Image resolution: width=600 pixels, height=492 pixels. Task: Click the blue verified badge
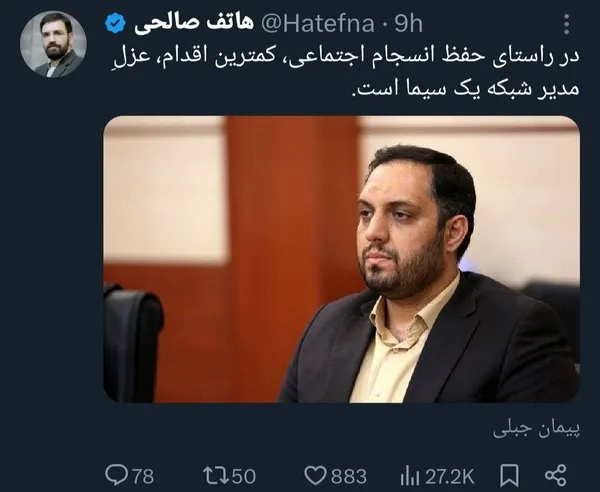click(x=115, y=23)
